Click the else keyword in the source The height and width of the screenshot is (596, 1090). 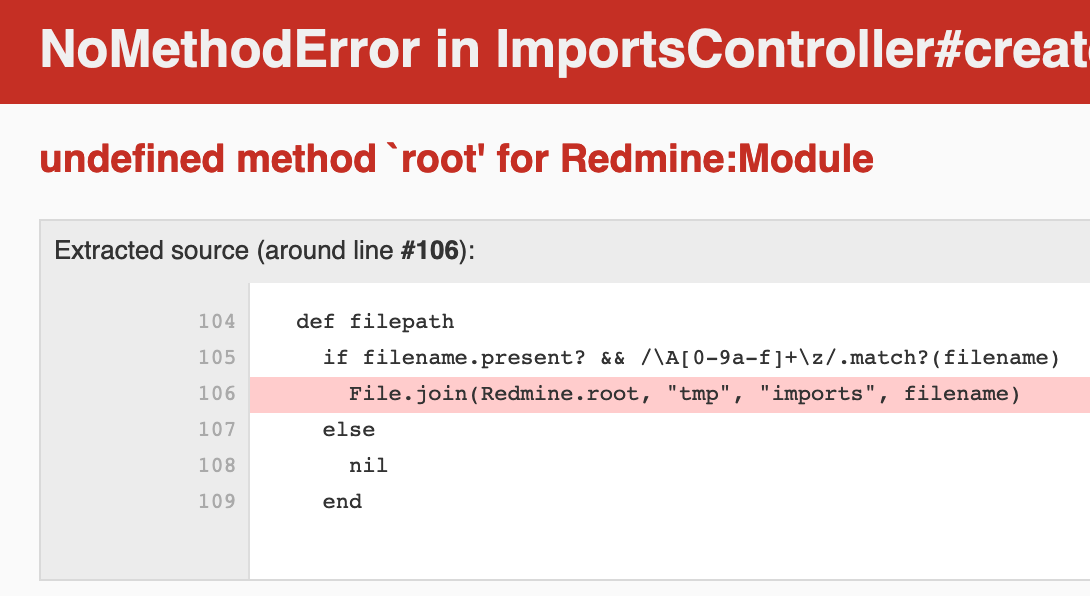pyautogui.click(x=349, y=430)
